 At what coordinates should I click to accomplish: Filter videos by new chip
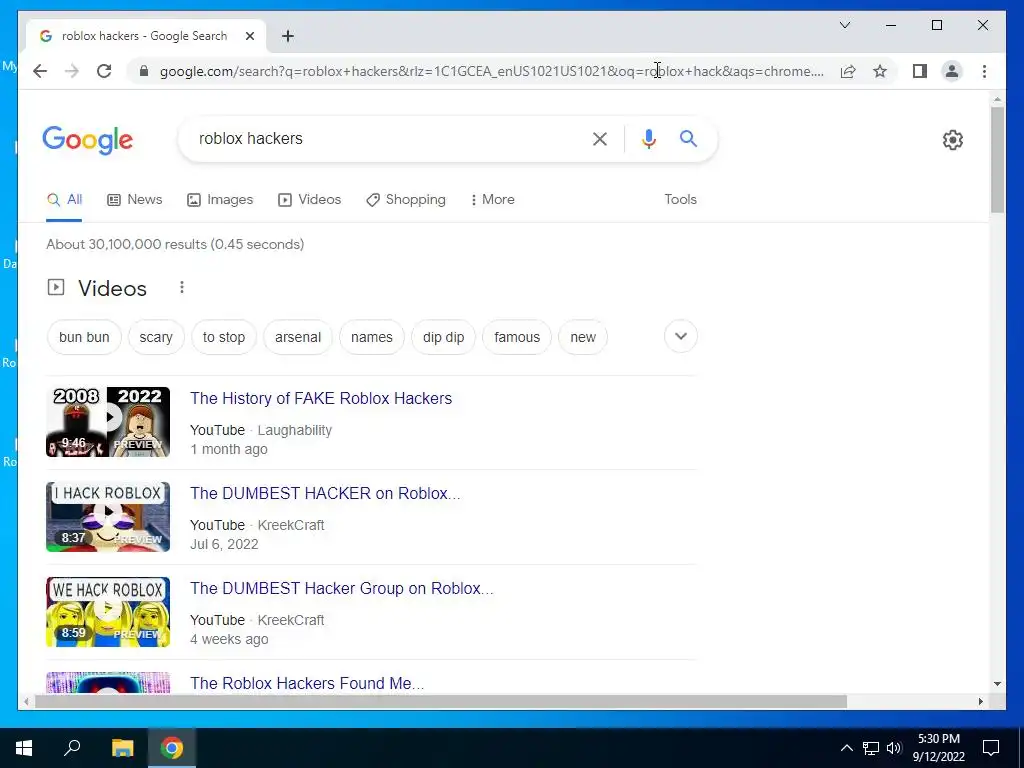583,337
